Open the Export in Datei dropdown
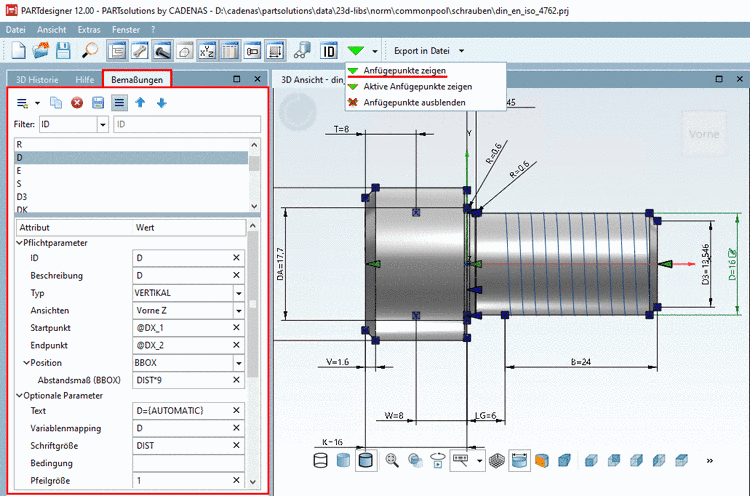The image size is (750, 496). pyautogui.click(x=461, y=50)
